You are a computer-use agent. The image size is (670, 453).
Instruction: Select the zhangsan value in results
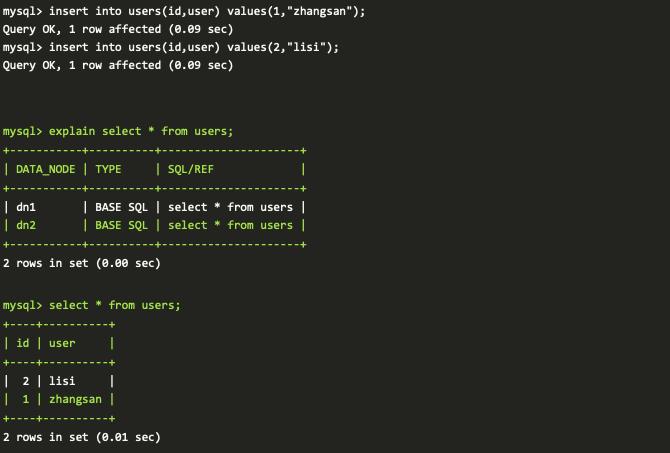pyautogui.click(x=75, y=399)
